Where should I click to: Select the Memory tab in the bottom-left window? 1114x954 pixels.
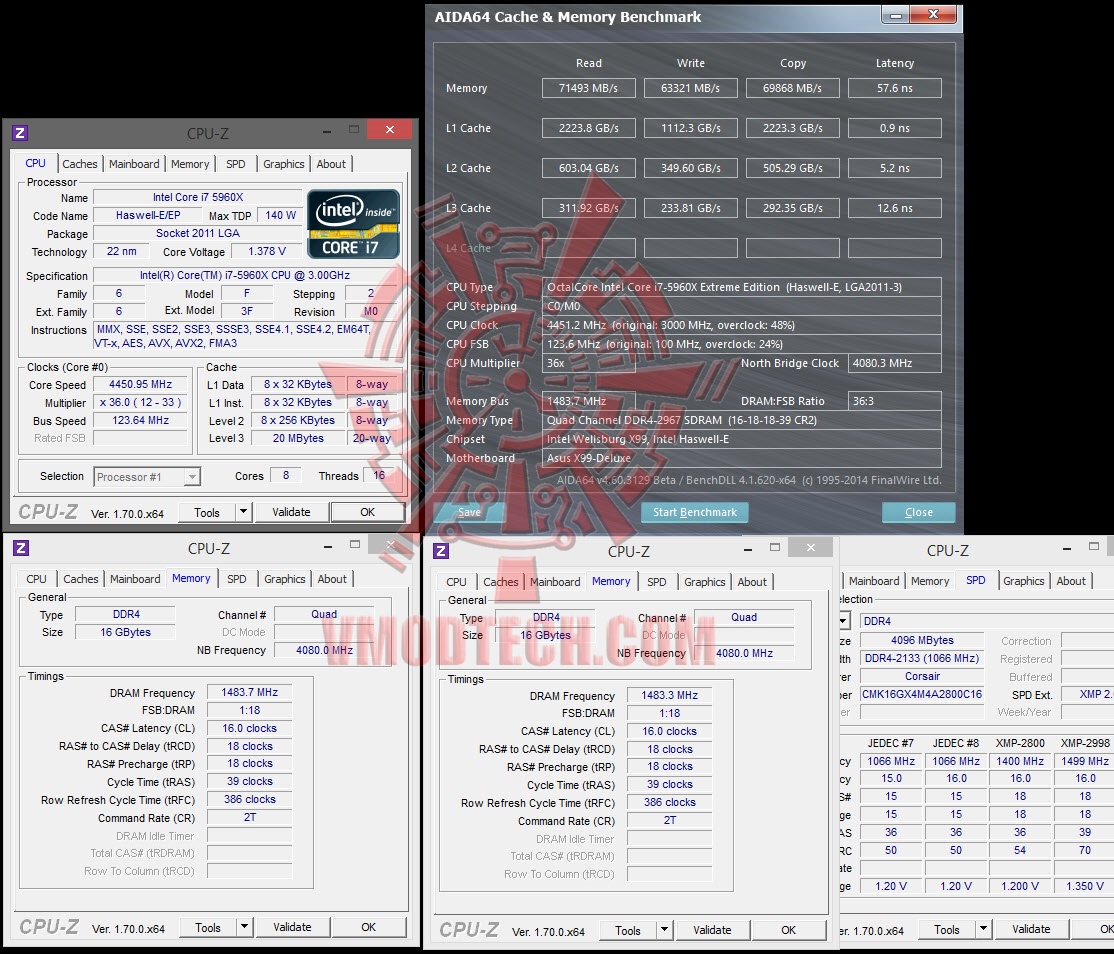click(191, 578)
